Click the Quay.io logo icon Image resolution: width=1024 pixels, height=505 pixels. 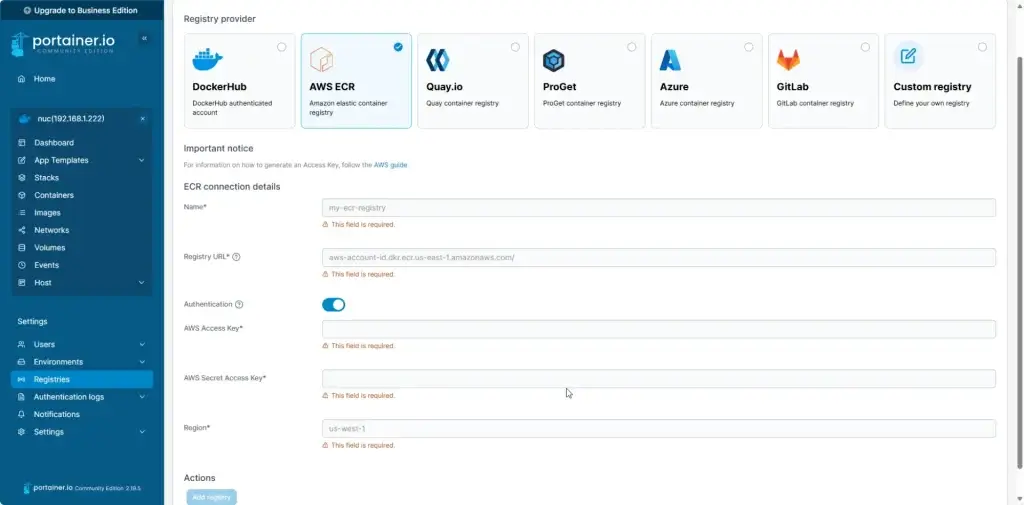tap(438, 60)
